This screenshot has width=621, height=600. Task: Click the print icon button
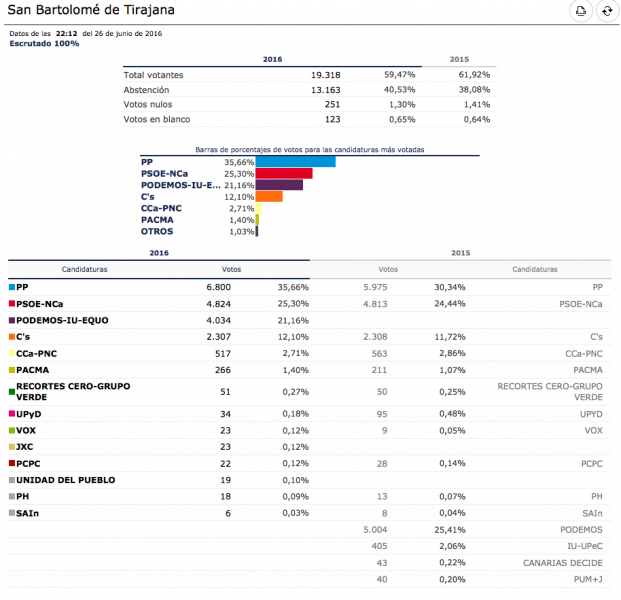[x=580, y=12]
